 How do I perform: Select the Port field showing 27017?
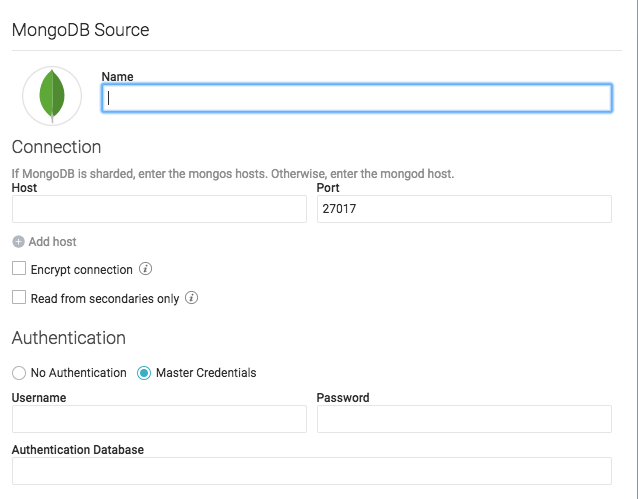pos(463,209)
